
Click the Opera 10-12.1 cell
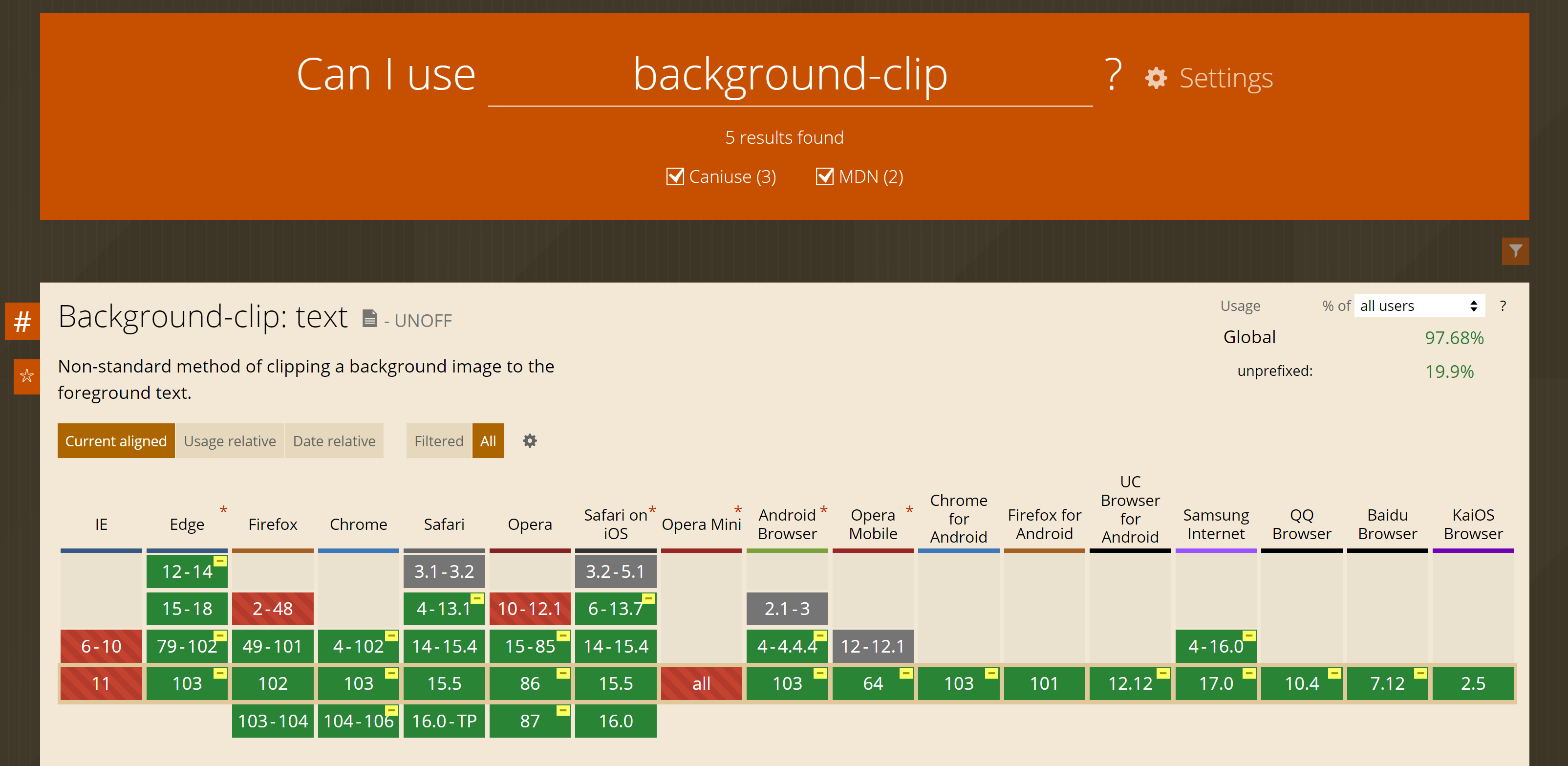point(530,608)
